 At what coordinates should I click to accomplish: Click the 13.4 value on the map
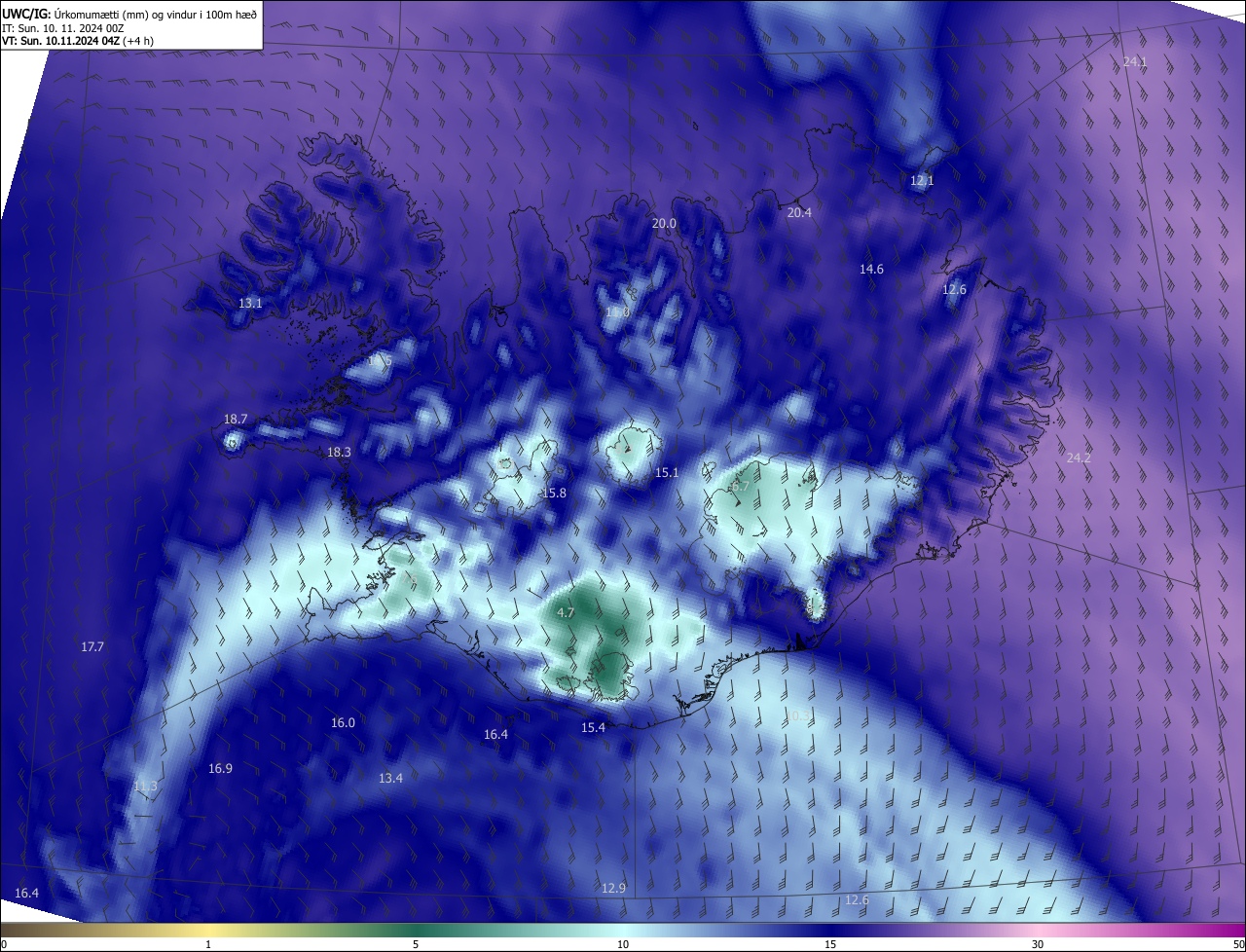[x=390, y=778]
